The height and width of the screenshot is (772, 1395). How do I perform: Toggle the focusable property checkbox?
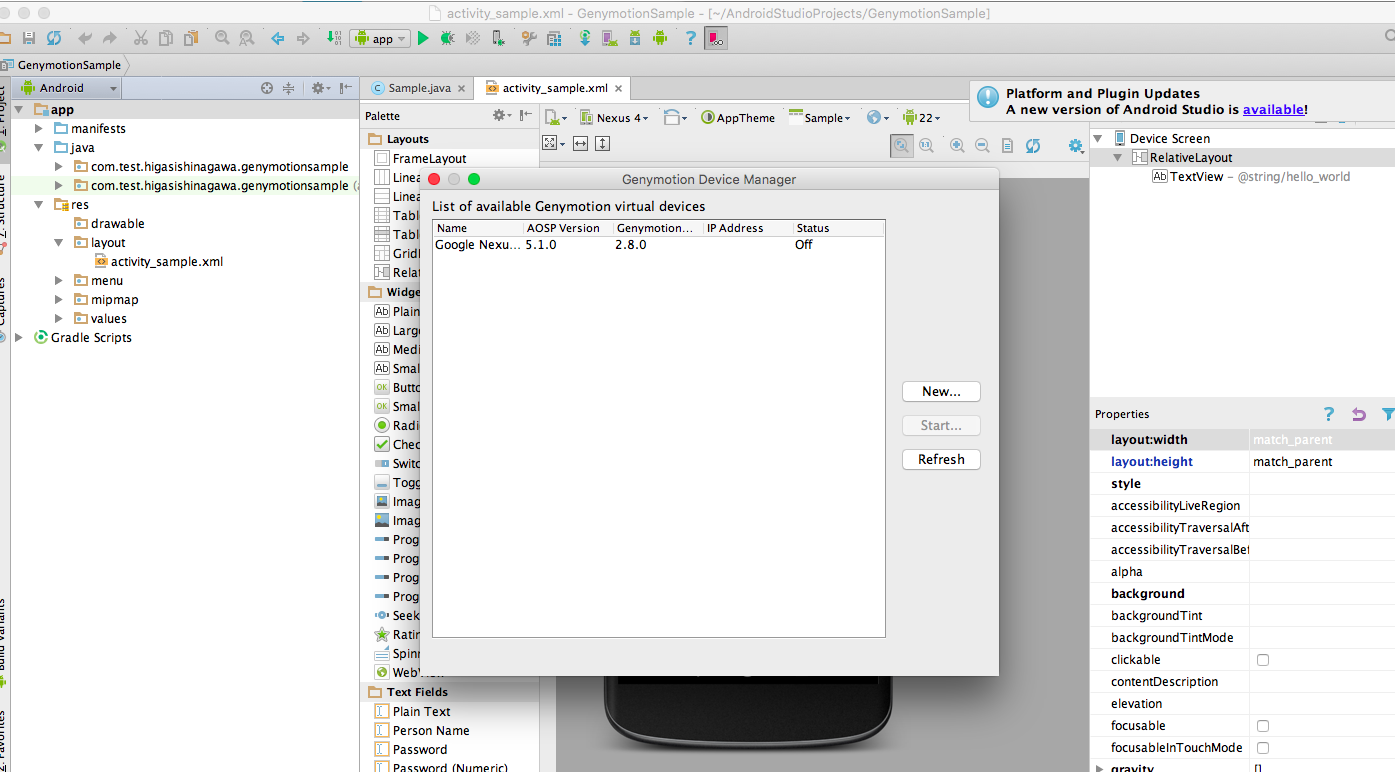[1263, 726]
